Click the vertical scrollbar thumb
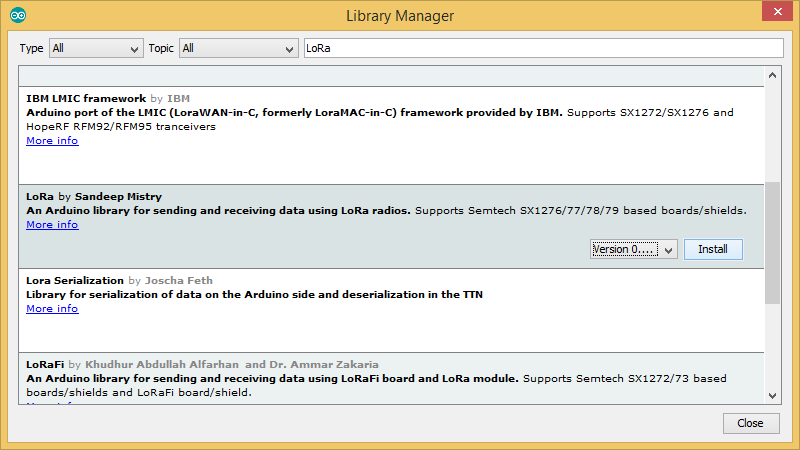Screen dimensions: 800x450 tap(772, 243)
